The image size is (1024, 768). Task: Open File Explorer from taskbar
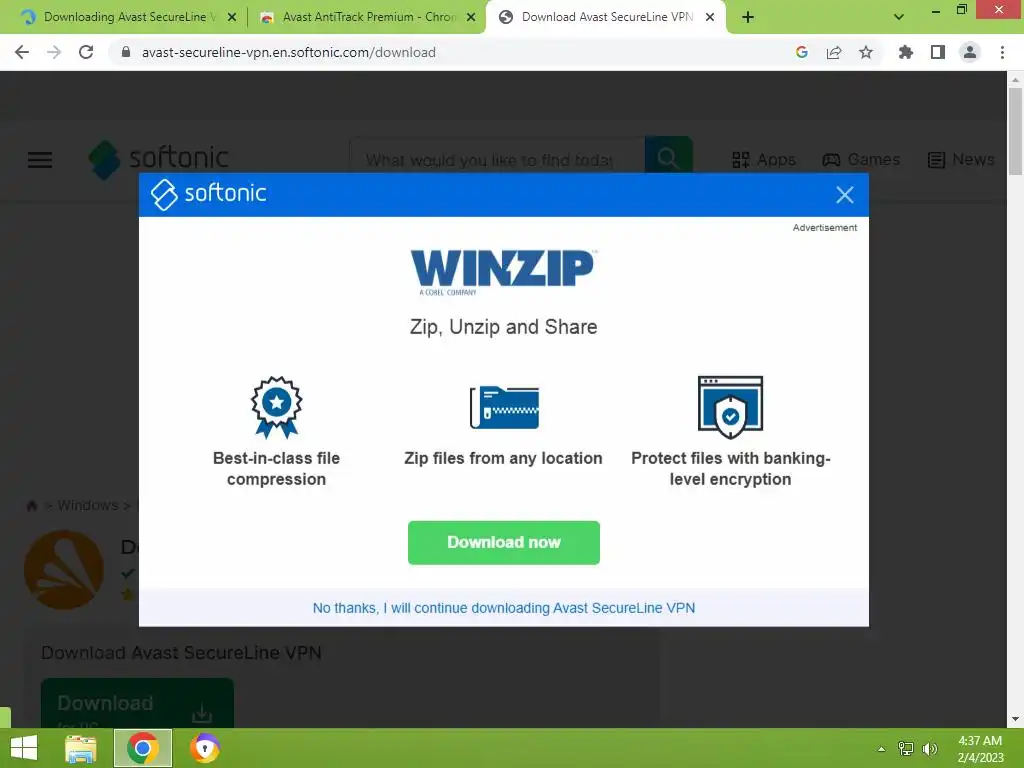80,748
